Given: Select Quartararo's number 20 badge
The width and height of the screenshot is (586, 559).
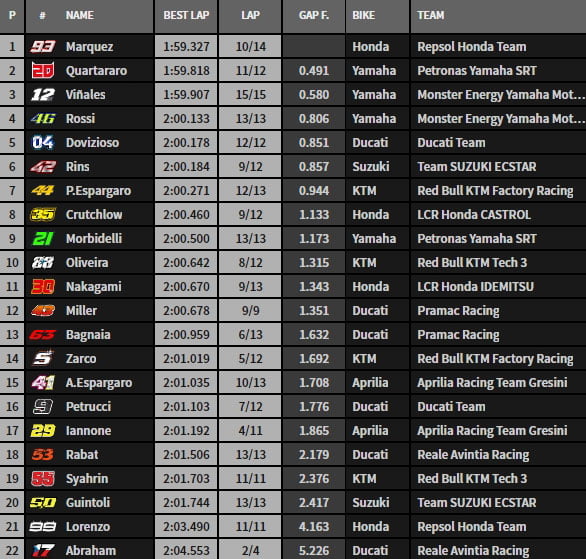Looking at the screenshot, I should point(43,71).
